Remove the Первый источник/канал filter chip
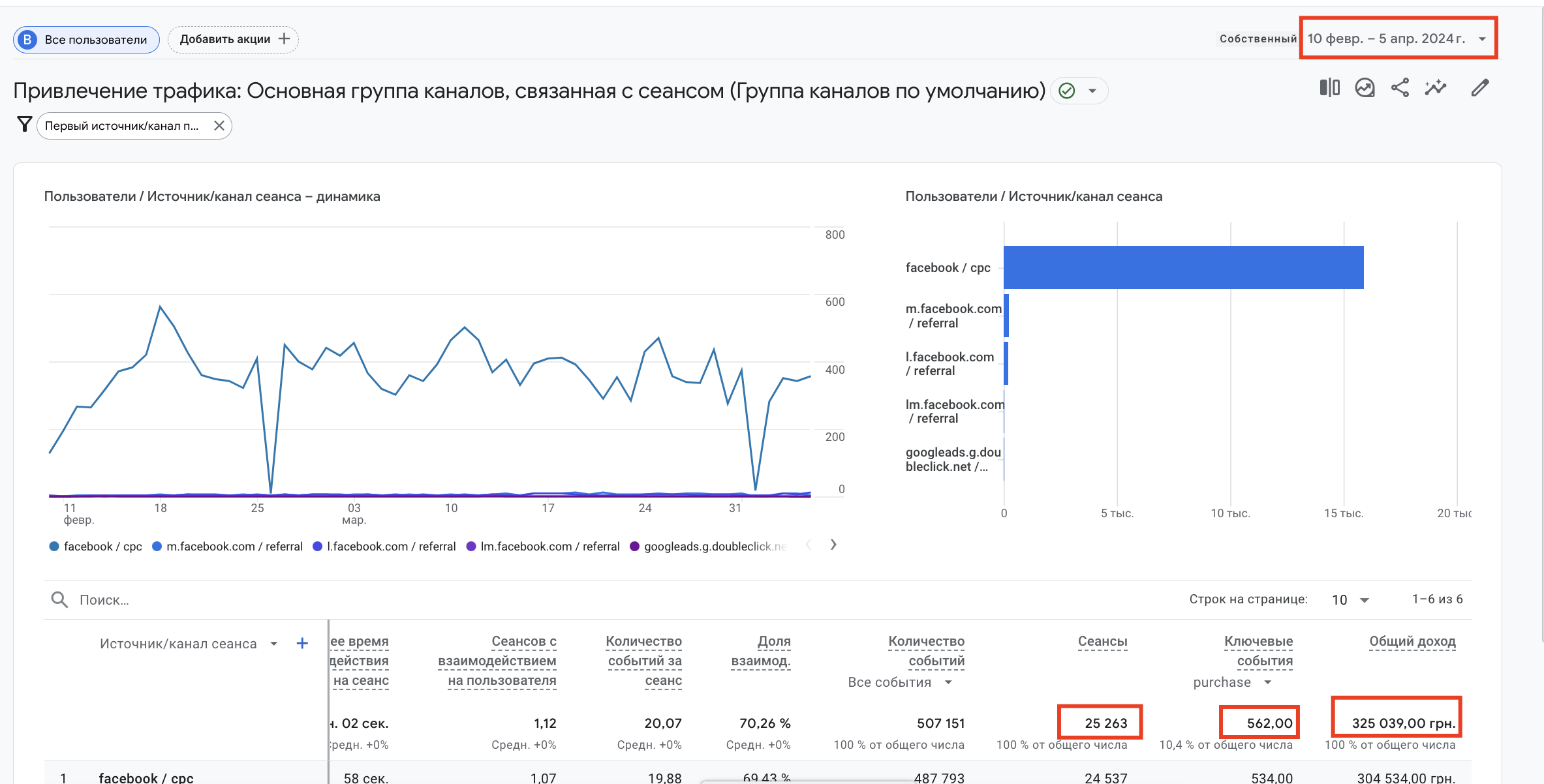Viewport: 1544px width, 784px height. click(x=219, y=126)
